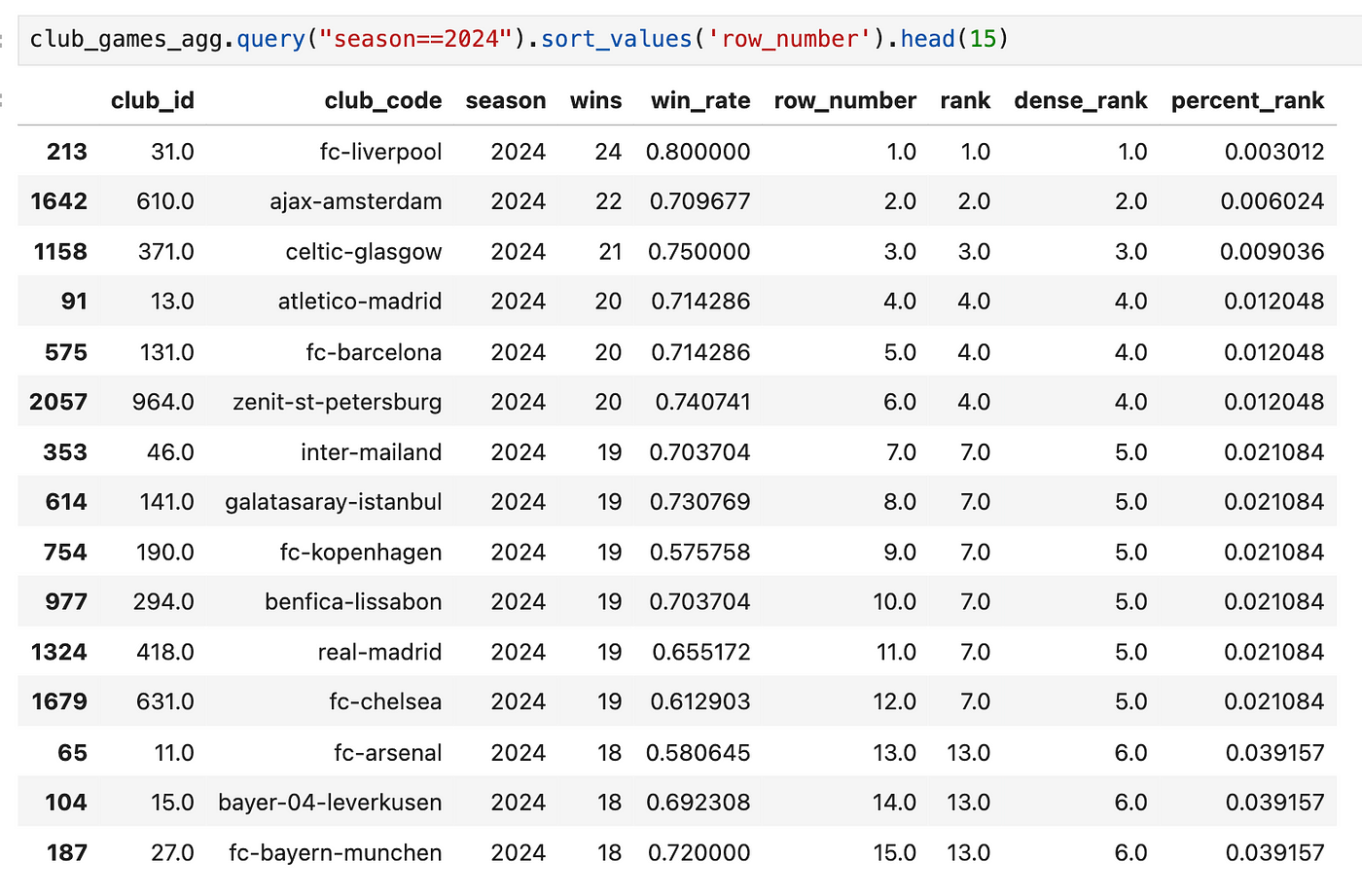1362x896 pixels.
Task: Click the dense_rank column header
Action: coord(1081,101)
